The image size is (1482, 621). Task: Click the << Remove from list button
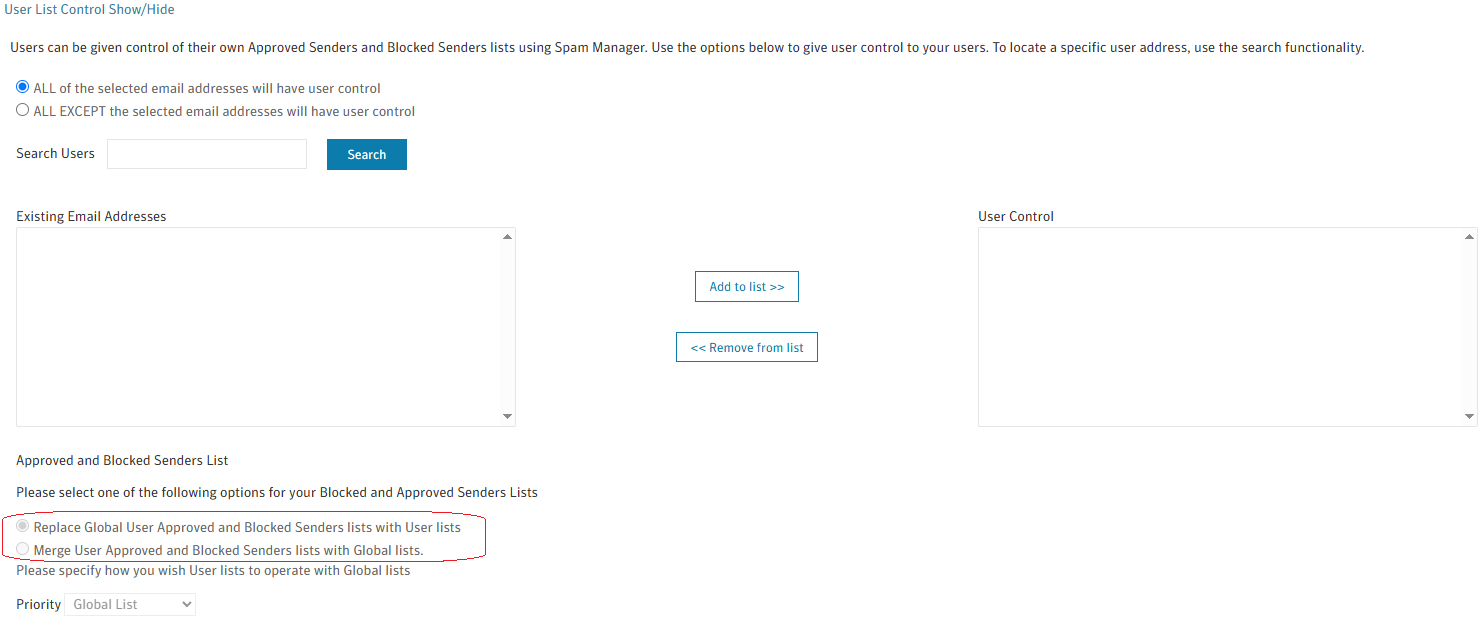click(x=747, y=347)
